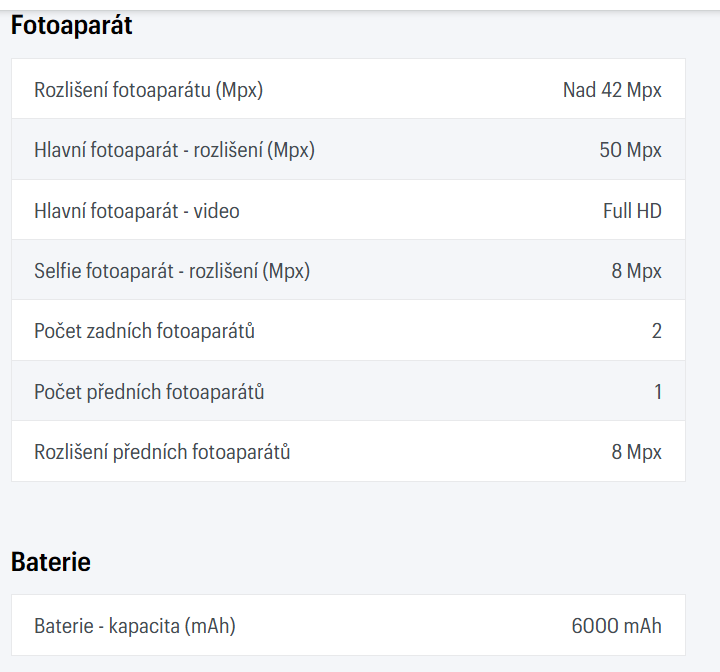
Task: Click the '6000 mAh' battery capacity value
Action: [616, 627]
